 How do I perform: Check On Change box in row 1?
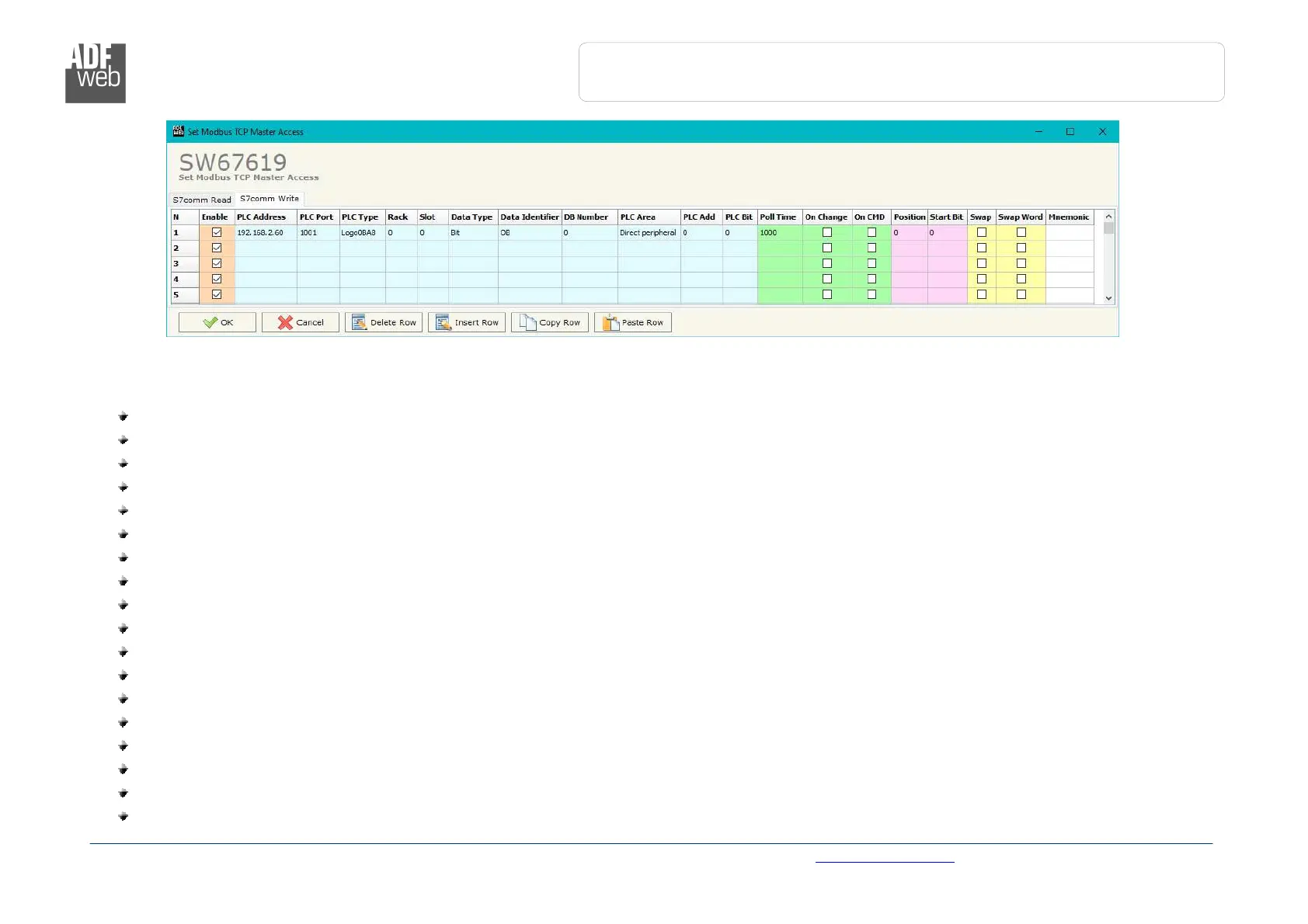point(827,232)
